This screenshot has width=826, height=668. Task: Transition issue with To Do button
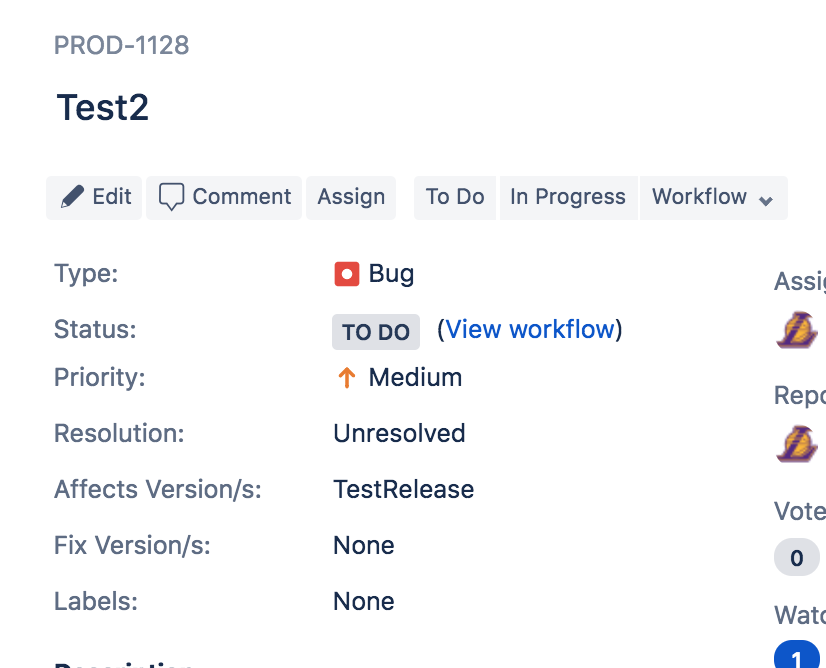[x=455, y=198]
